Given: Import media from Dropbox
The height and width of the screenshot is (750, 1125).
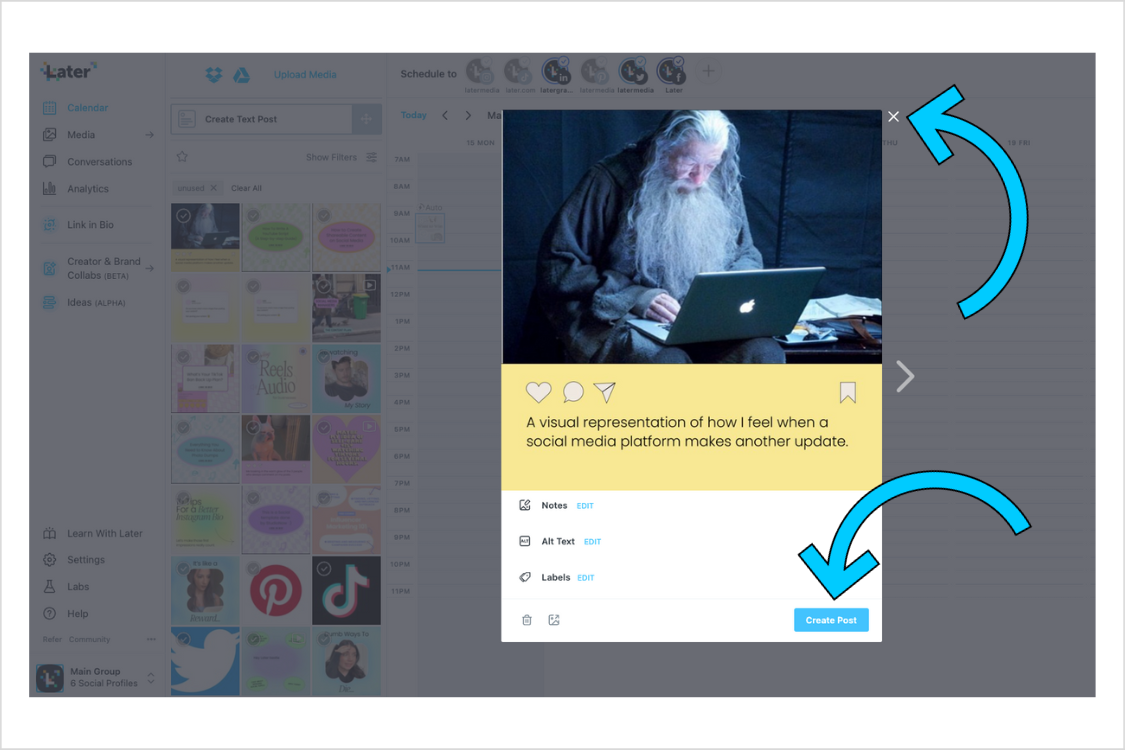Looking at the screenshot, I should (x=213, y=74).
